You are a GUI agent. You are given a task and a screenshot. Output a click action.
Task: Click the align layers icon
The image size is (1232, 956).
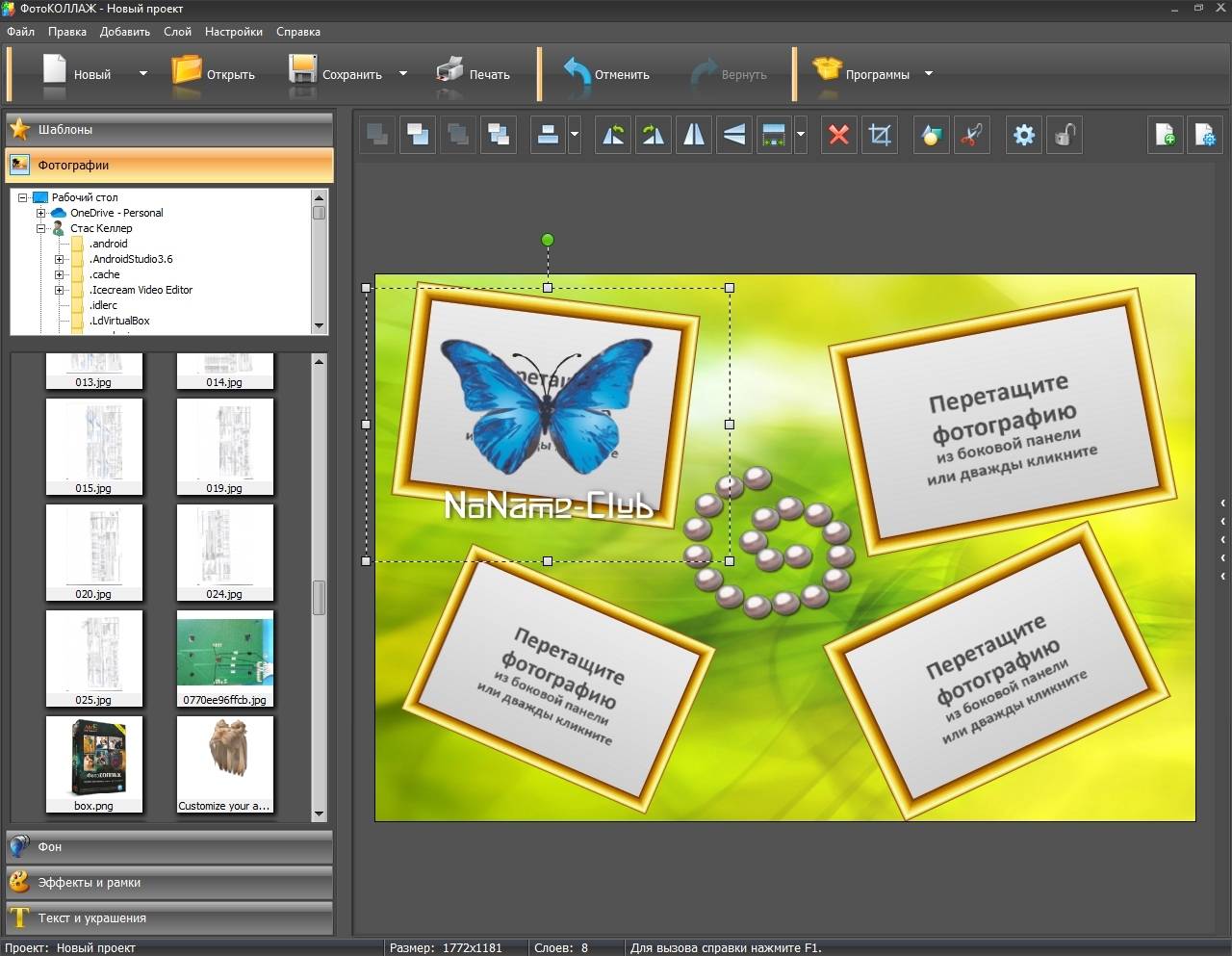coord(548,135)
